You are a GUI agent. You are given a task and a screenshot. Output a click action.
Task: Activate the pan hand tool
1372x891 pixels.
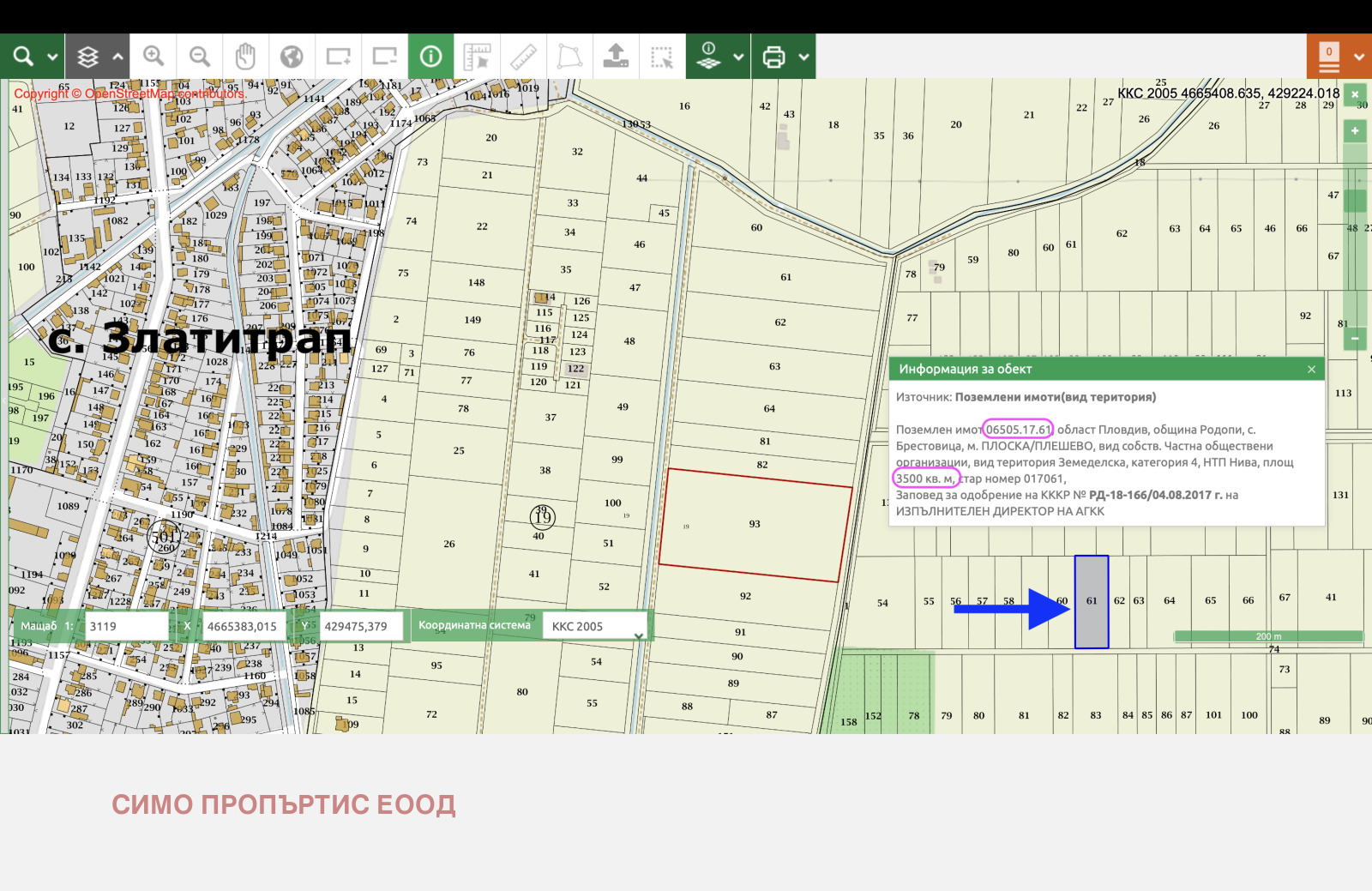[x=246, y=57]
